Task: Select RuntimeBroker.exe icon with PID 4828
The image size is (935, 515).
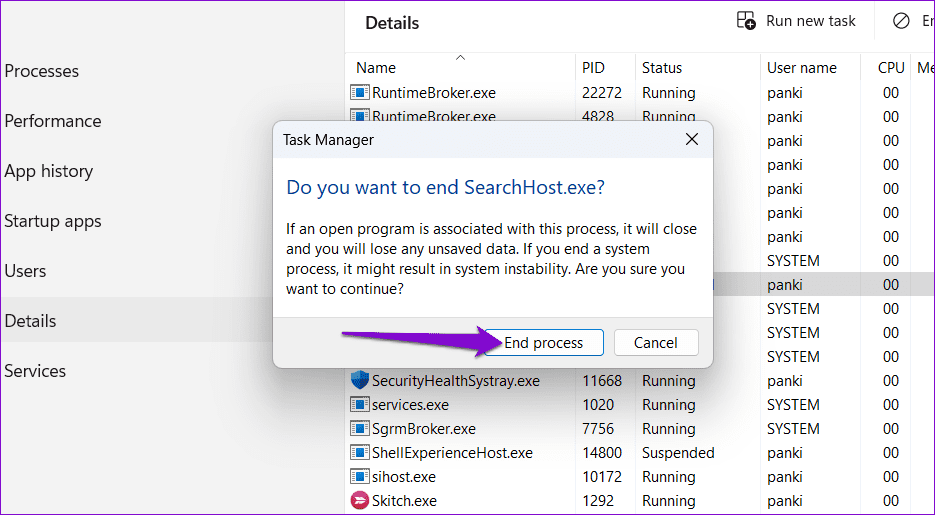Action: tap(360, 116)
